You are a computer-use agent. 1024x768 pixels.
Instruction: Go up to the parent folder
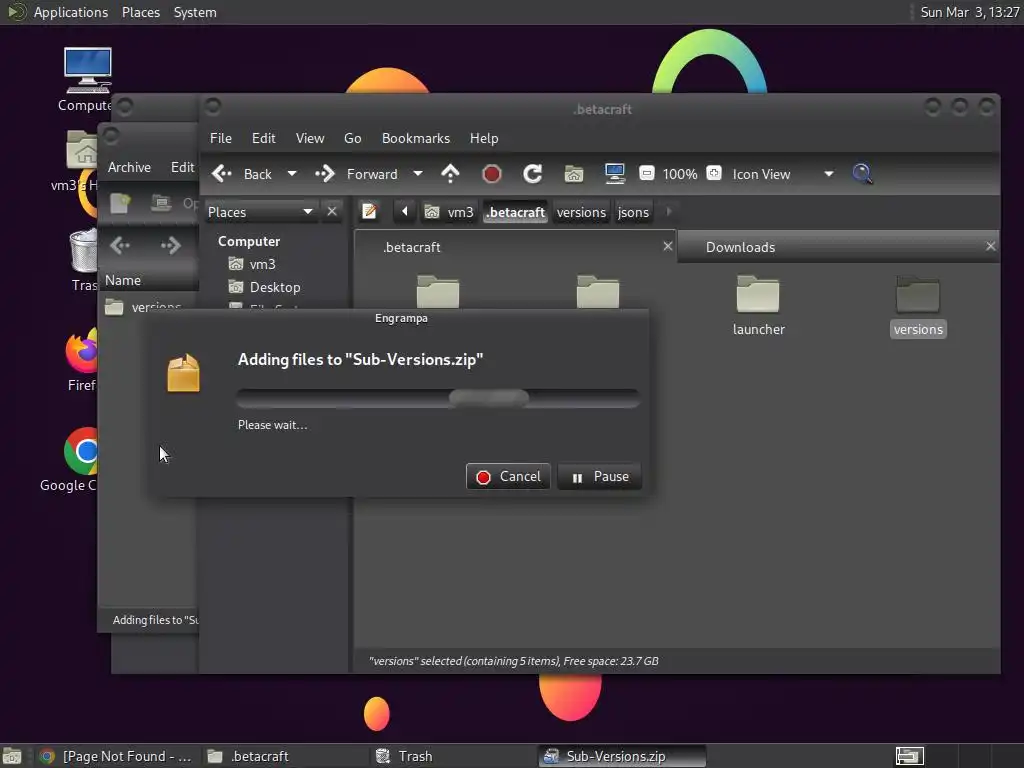(451, 174)
